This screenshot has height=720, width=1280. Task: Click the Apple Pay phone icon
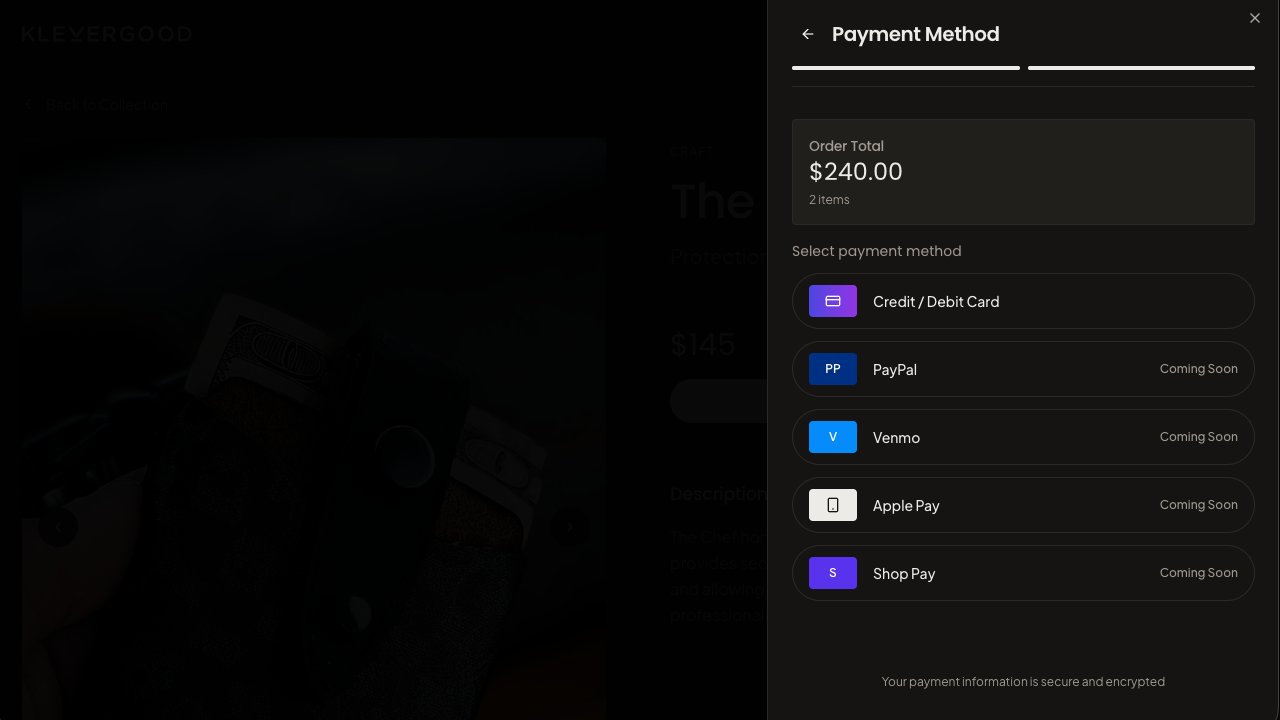[x=833, y=505]
